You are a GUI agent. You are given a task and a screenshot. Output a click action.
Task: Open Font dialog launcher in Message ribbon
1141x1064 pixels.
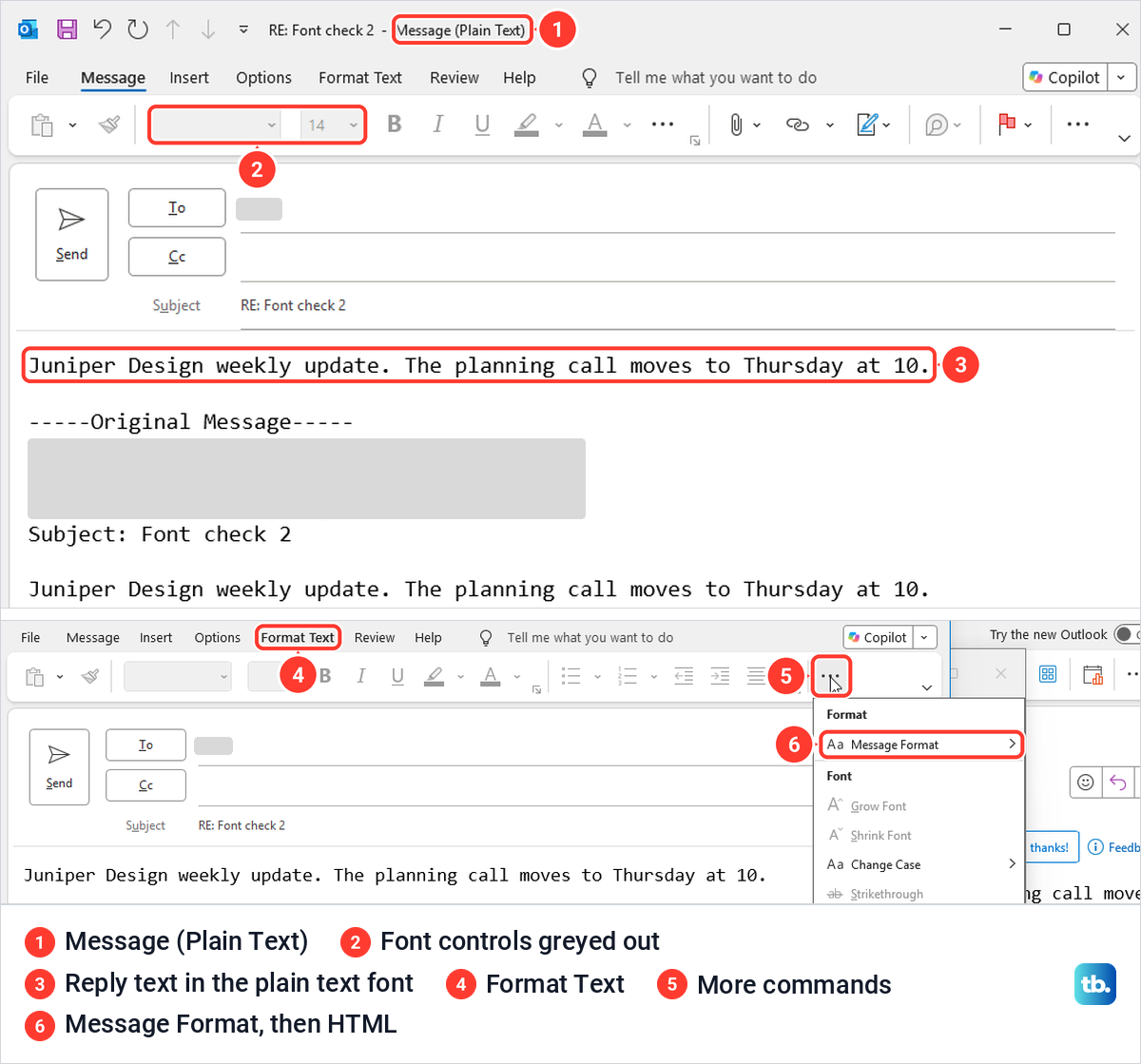pos(695,141)
